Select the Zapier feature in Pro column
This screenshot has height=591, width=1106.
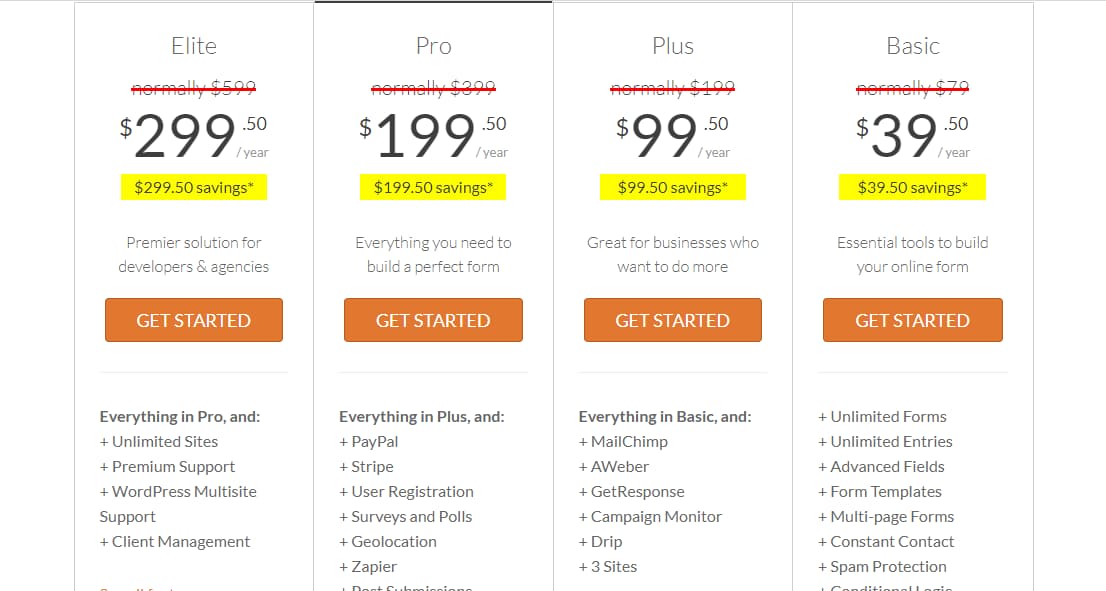pos(369,566)
